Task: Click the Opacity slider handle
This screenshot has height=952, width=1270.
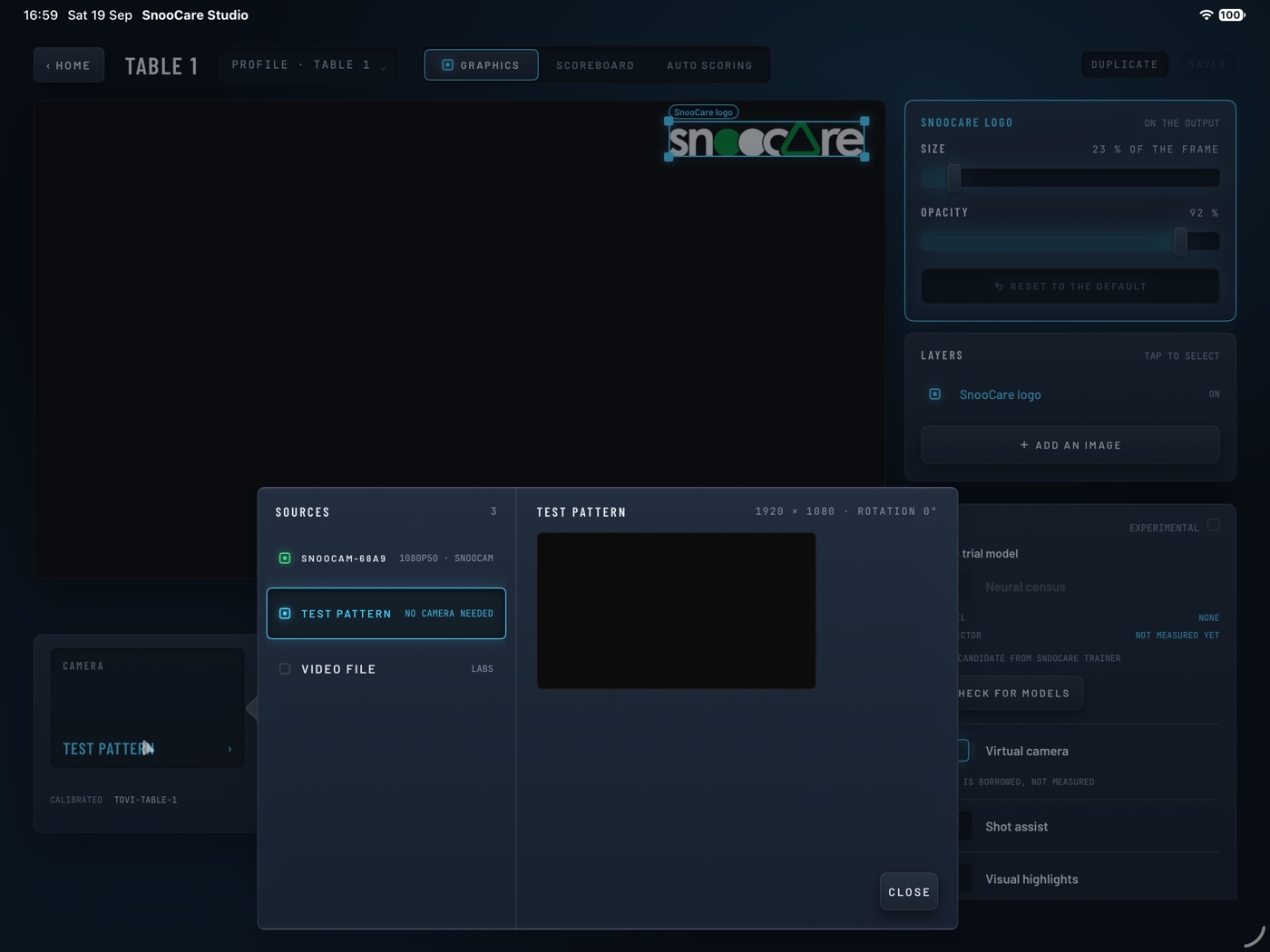Action: (x=1180, y=241)
